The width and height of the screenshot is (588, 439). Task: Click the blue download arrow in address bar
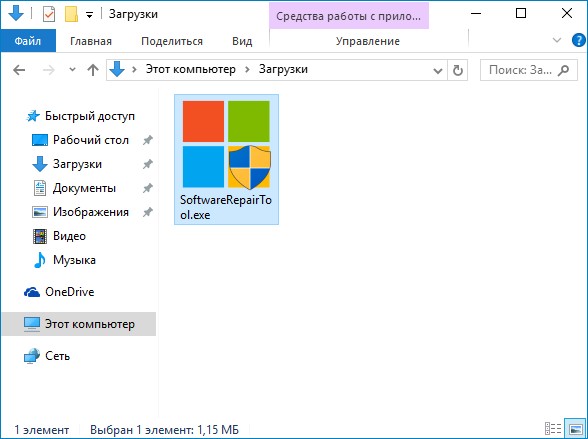click(x=117, y=69)
